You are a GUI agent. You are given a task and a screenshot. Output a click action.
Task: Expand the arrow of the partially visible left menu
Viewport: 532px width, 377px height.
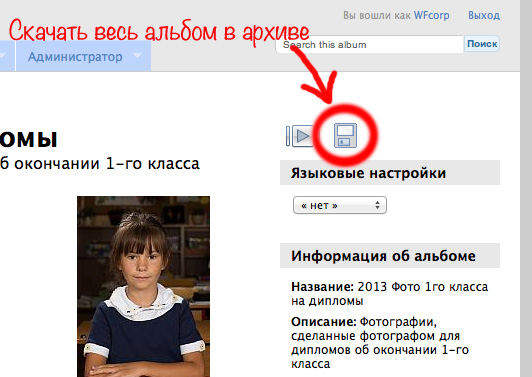(3, 55)
